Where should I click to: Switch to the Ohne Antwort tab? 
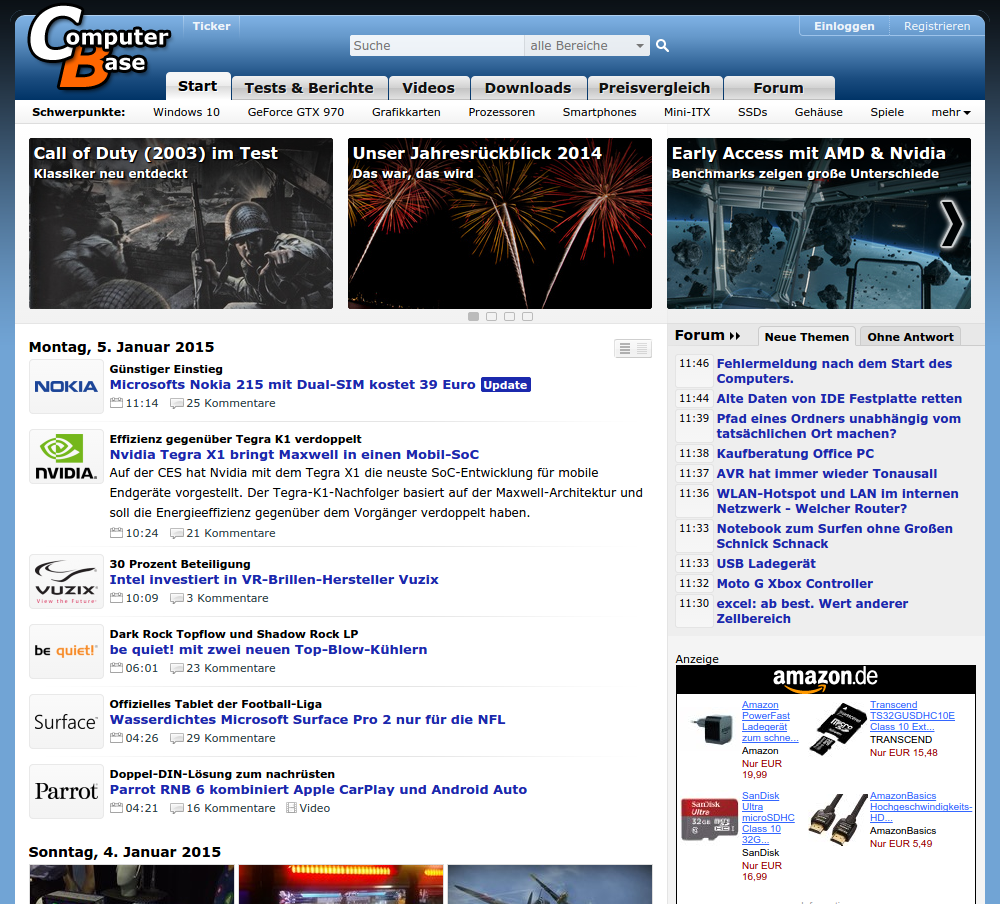pyautogui.click(x=911, y=337)
